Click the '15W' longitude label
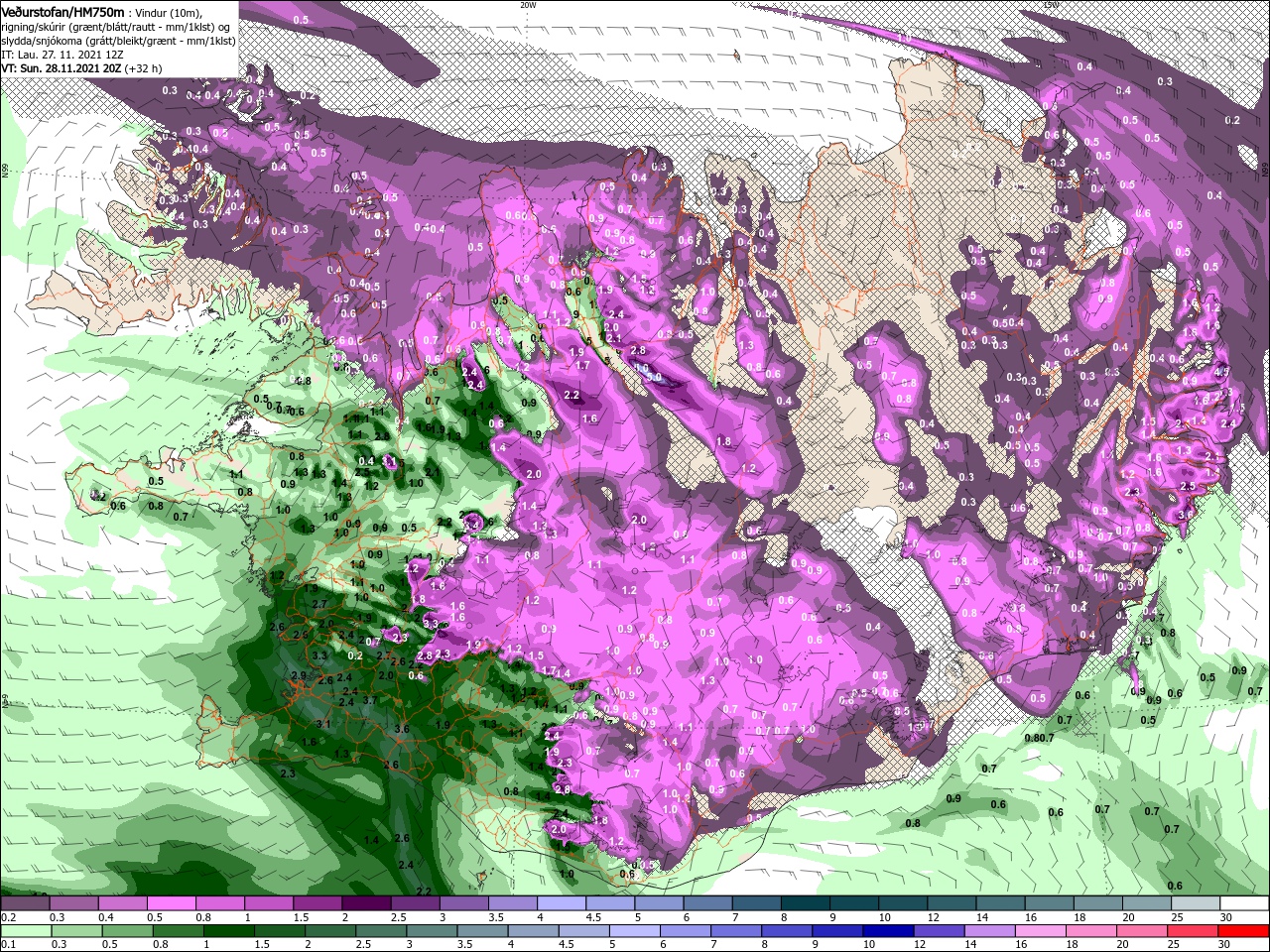 (1051, 5)
